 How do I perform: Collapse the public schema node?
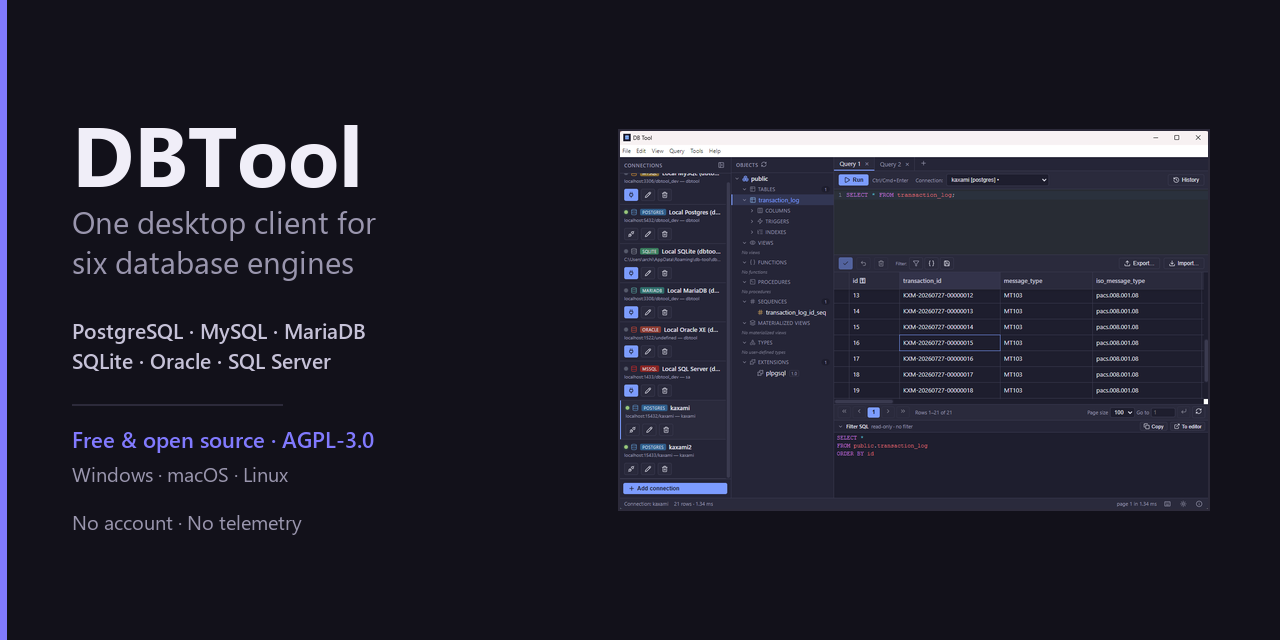[737, 179]
